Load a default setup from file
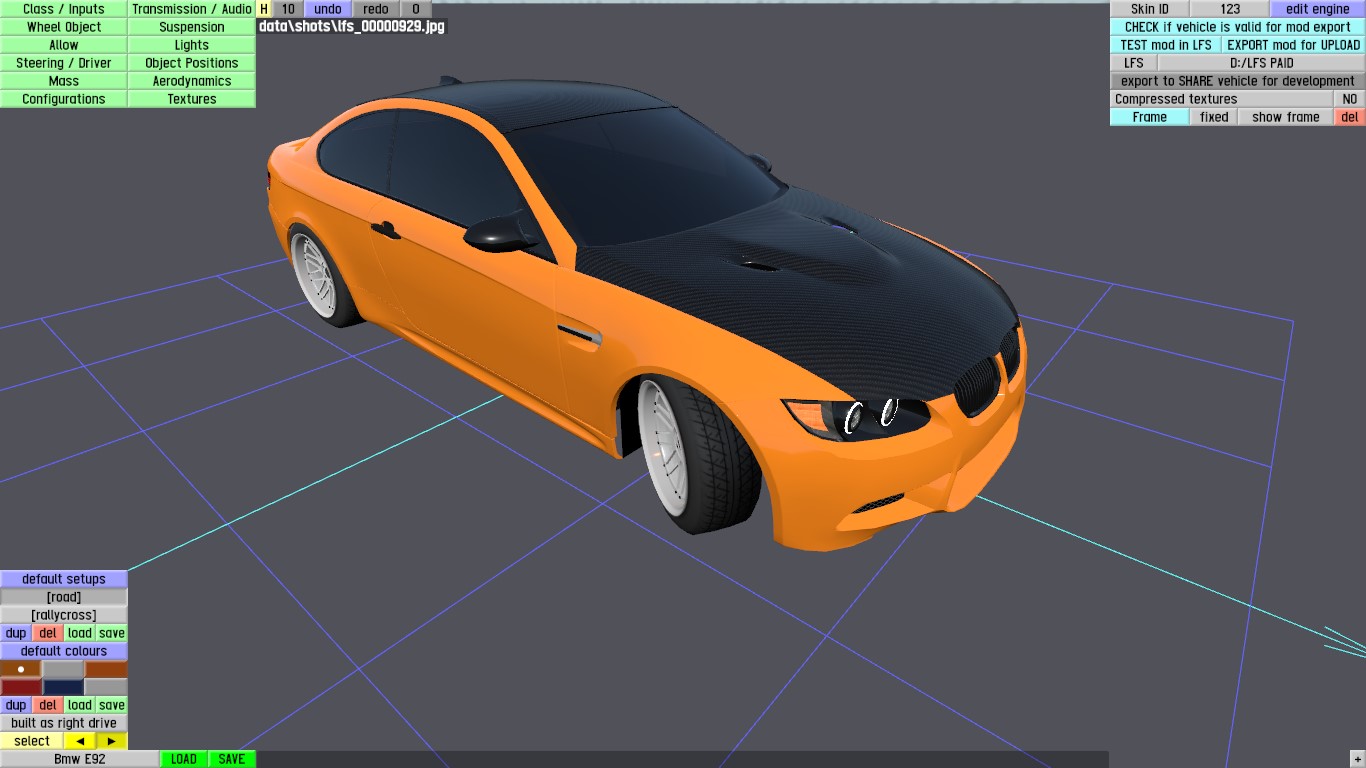The width and height of the screenshot is (1366, 768). coord(80,633)
